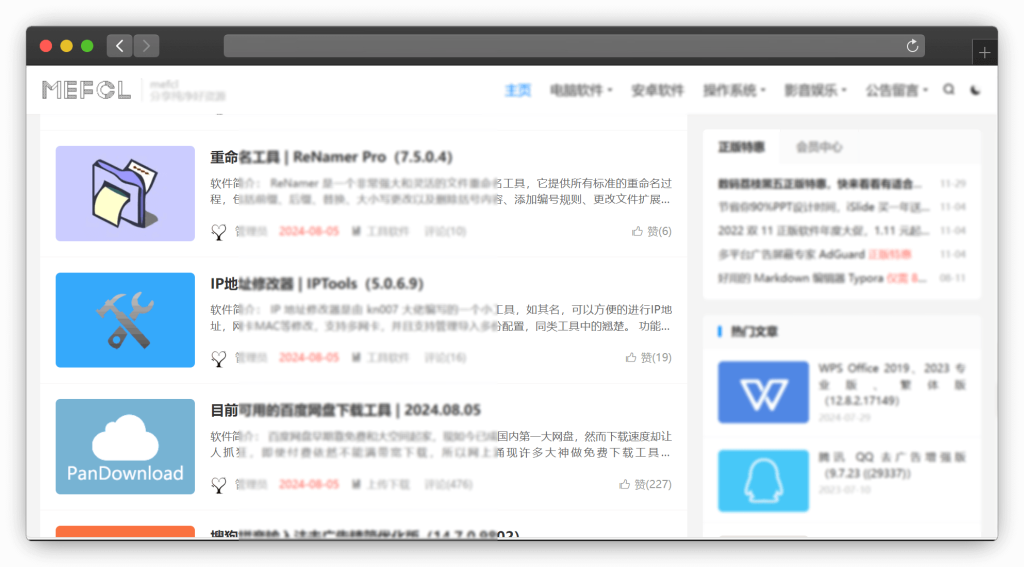This screenshot has height=567, width=1024.
Task: Open the IPTools (5.0.6.9) article title
Action: pyautogui.click(x=317, y=284)
